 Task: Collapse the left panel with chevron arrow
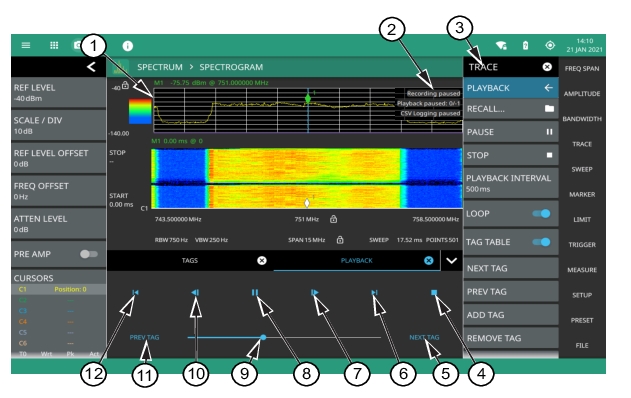pyautogui.click(x=91, y=67)
